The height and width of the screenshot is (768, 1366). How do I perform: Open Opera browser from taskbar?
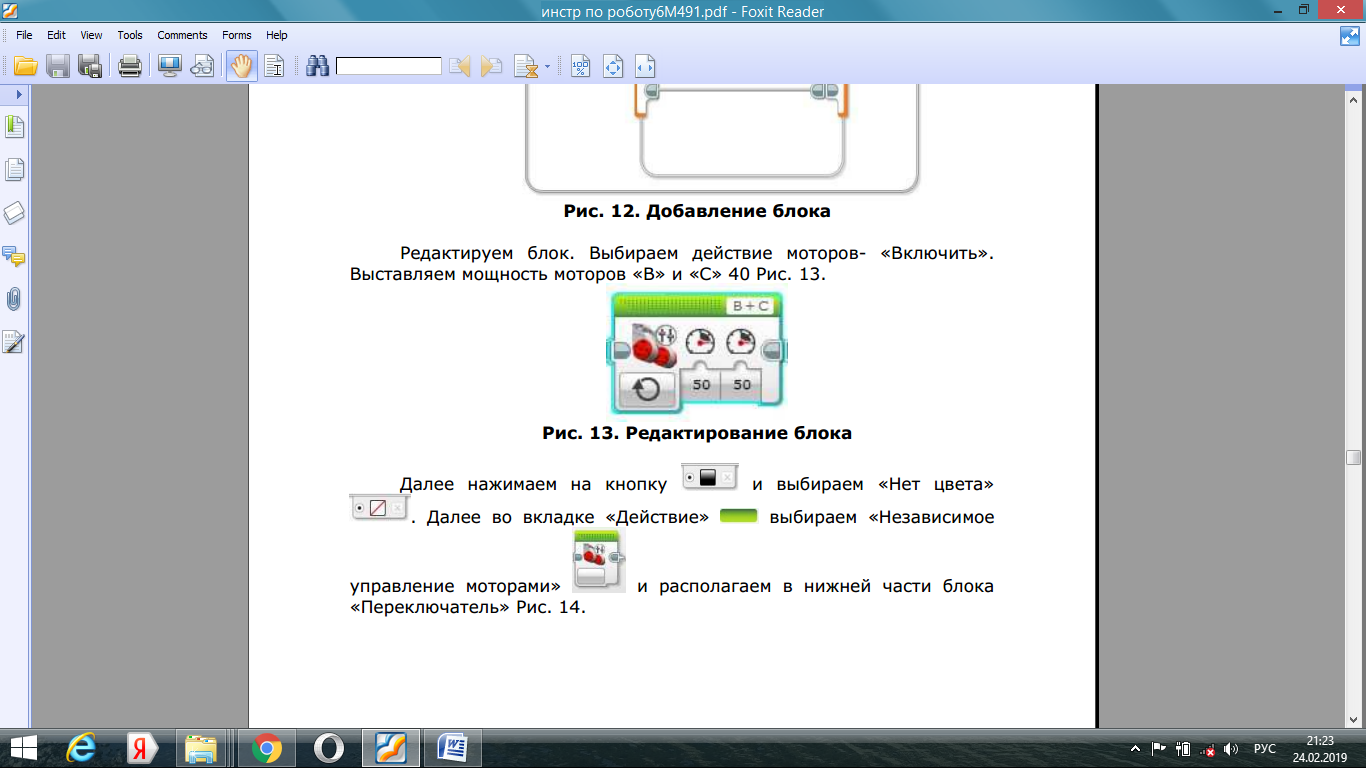(x=328, y=748)
